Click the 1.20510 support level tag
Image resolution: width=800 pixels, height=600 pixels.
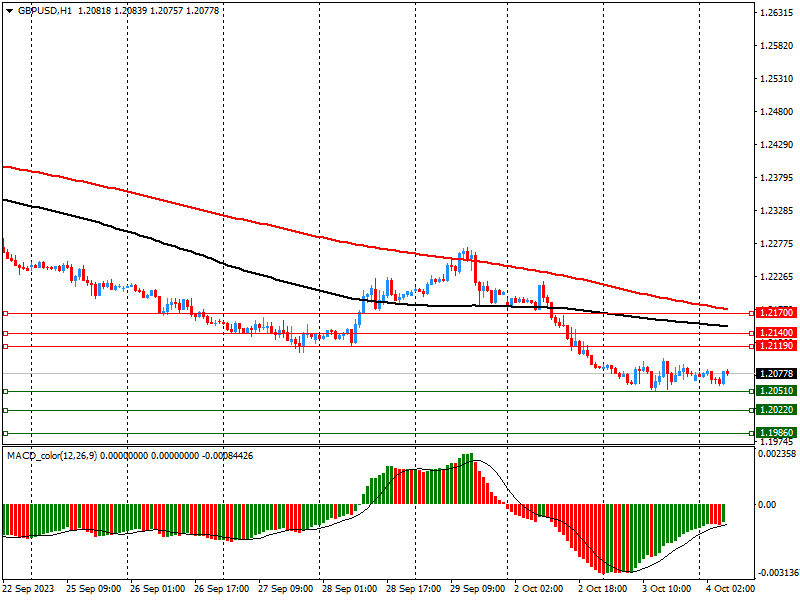776,391
